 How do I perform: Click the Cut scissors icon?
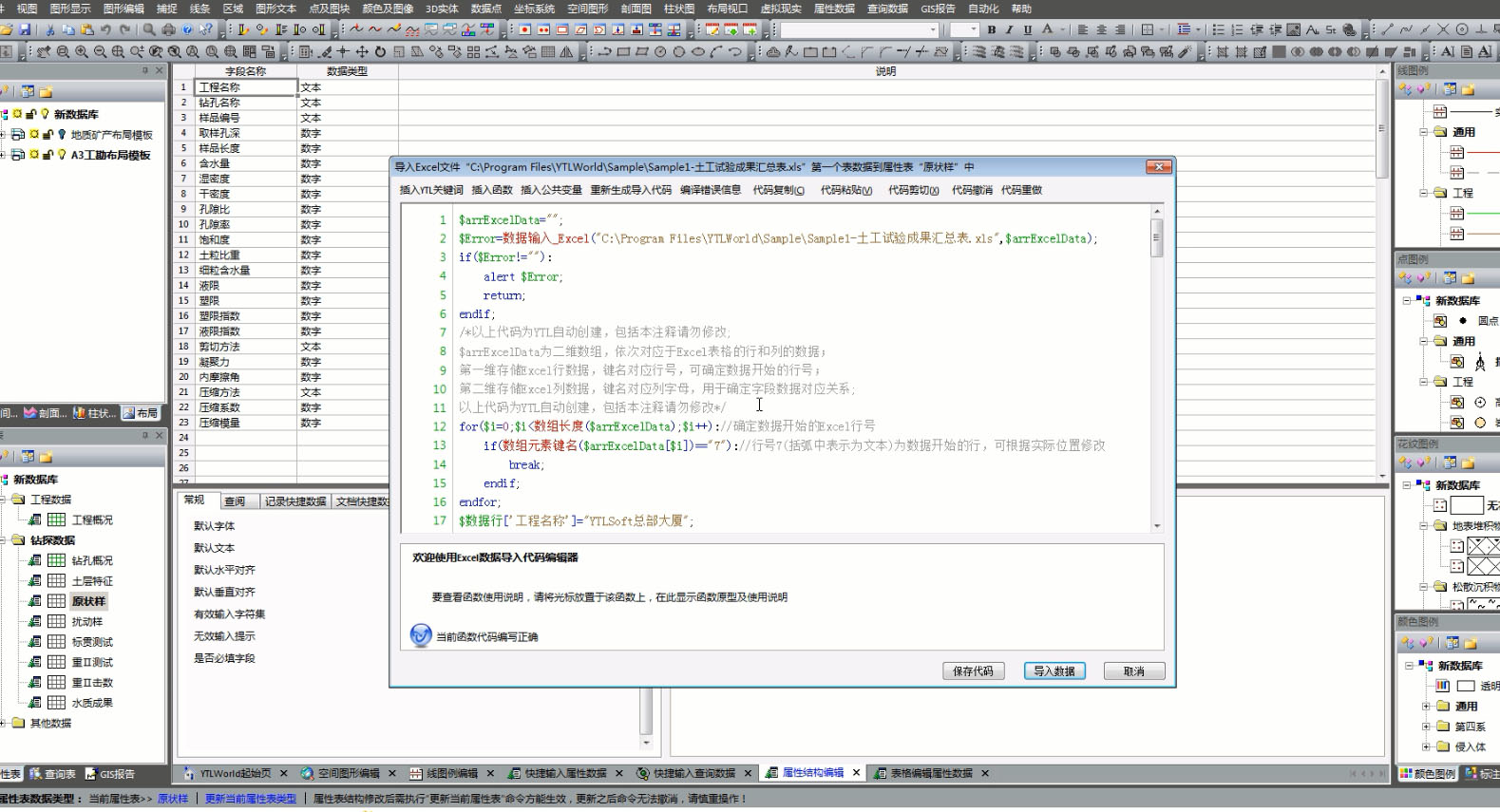coord(49,29)
